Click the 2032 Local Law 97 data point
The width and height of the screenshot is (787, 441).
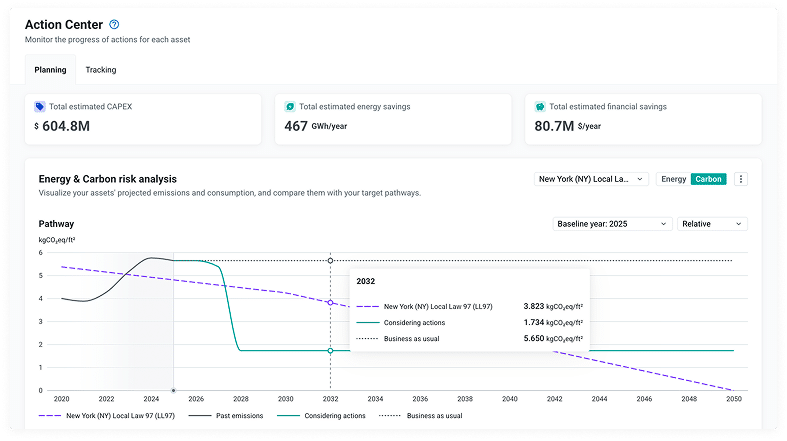coord(330,303)
